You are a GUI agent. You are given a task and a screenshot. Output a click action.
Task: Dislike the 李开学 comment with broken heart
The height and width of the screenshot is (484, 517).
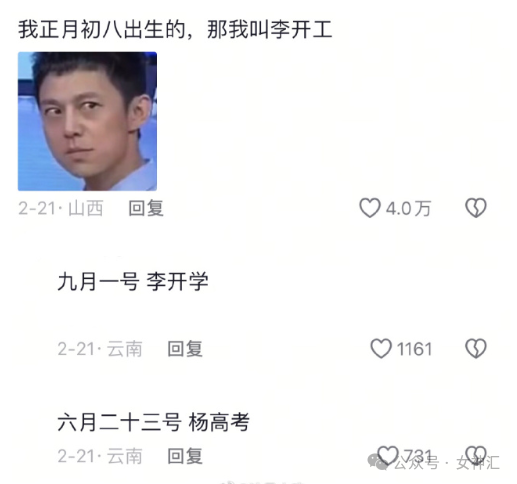[476, 349]
